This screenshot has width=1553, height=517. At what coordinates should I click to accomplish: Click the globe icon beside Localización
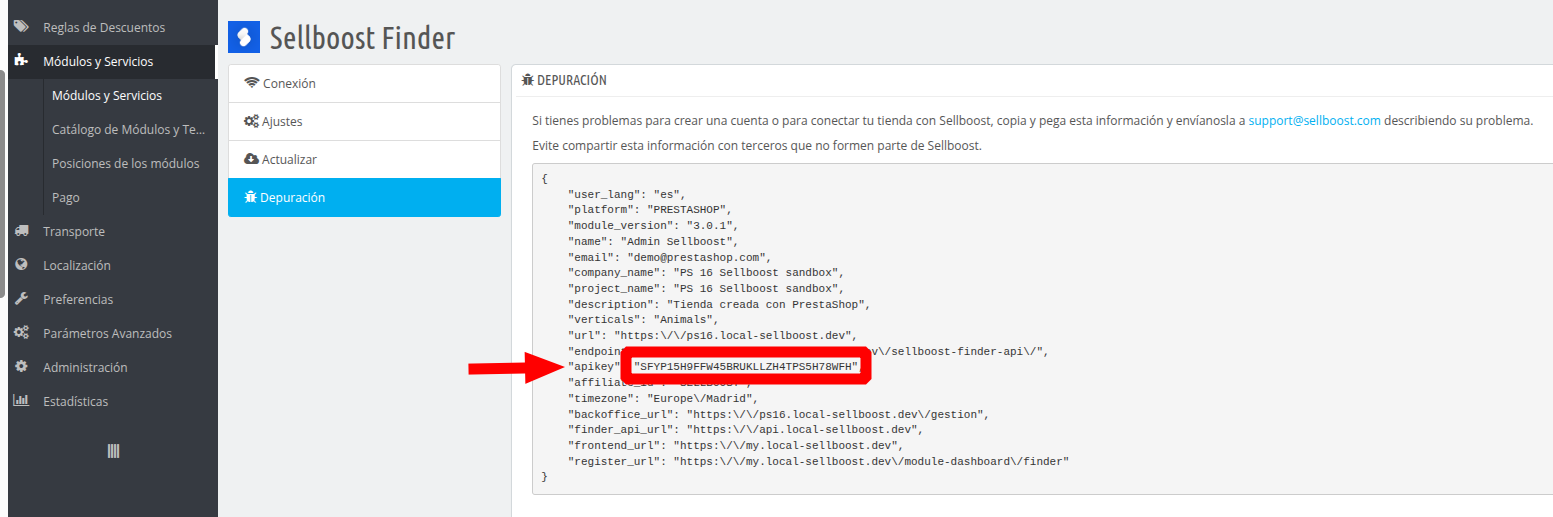pyautogui.click(x=21, y=265)
